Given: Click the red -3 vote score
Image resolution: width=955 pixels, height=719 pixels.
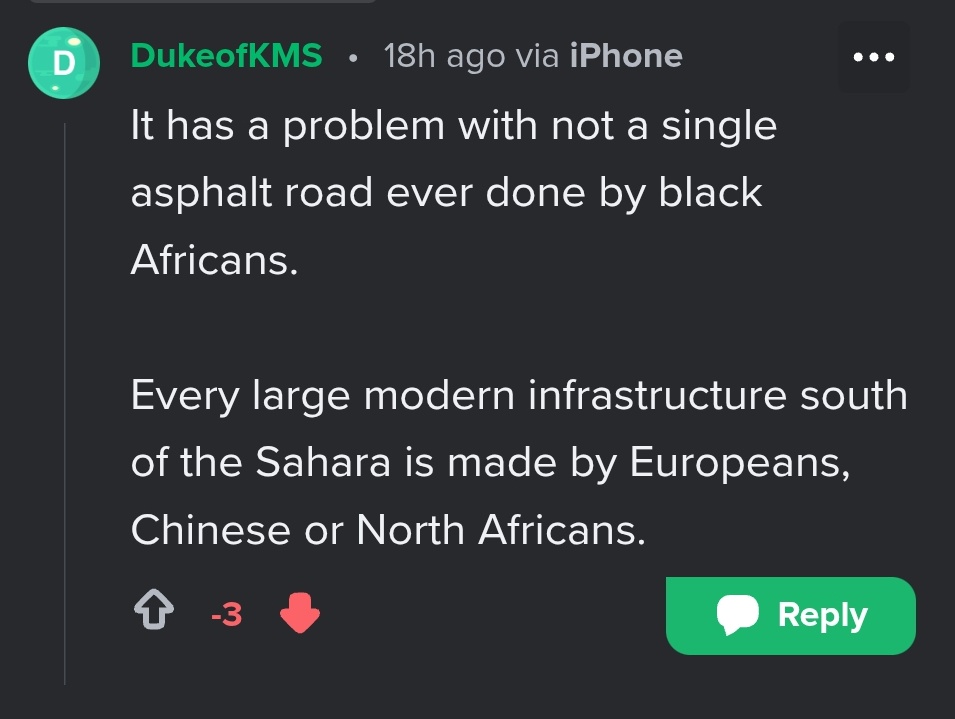Looking at the screenshot, I should coord(227,615).
